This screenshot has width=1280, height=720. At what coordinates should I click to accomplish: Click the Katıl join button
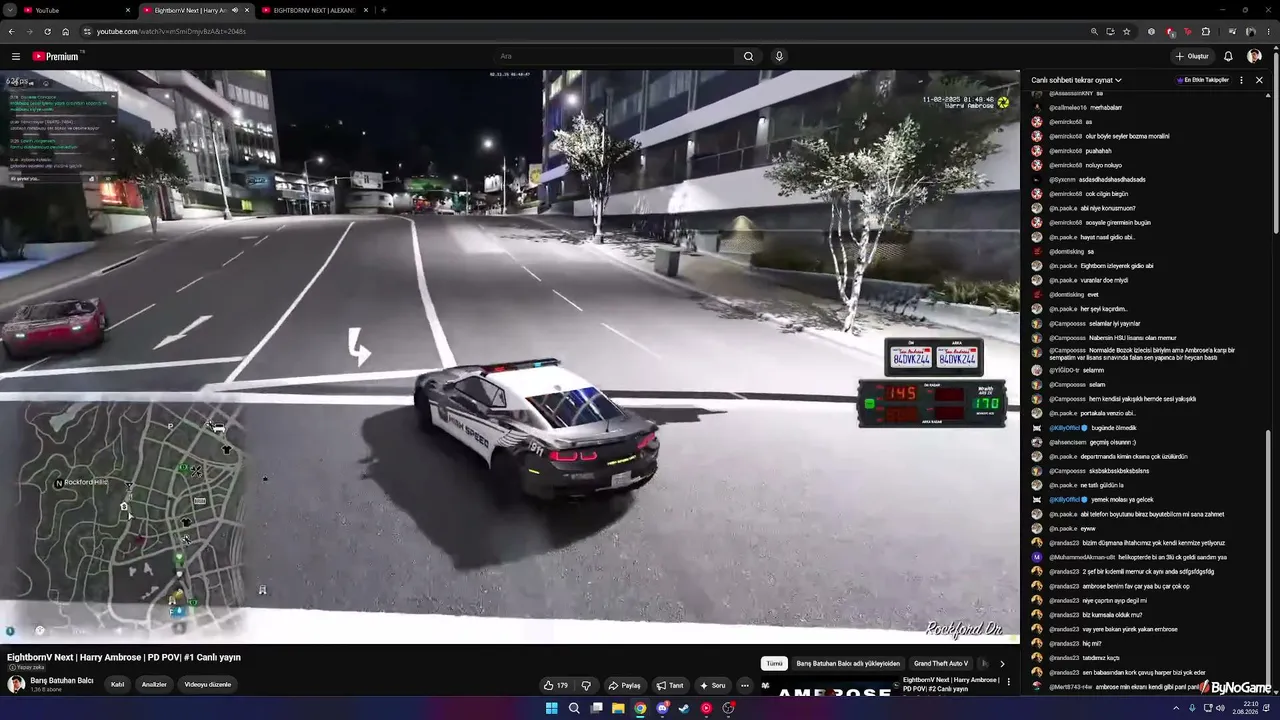pos(117,685)
